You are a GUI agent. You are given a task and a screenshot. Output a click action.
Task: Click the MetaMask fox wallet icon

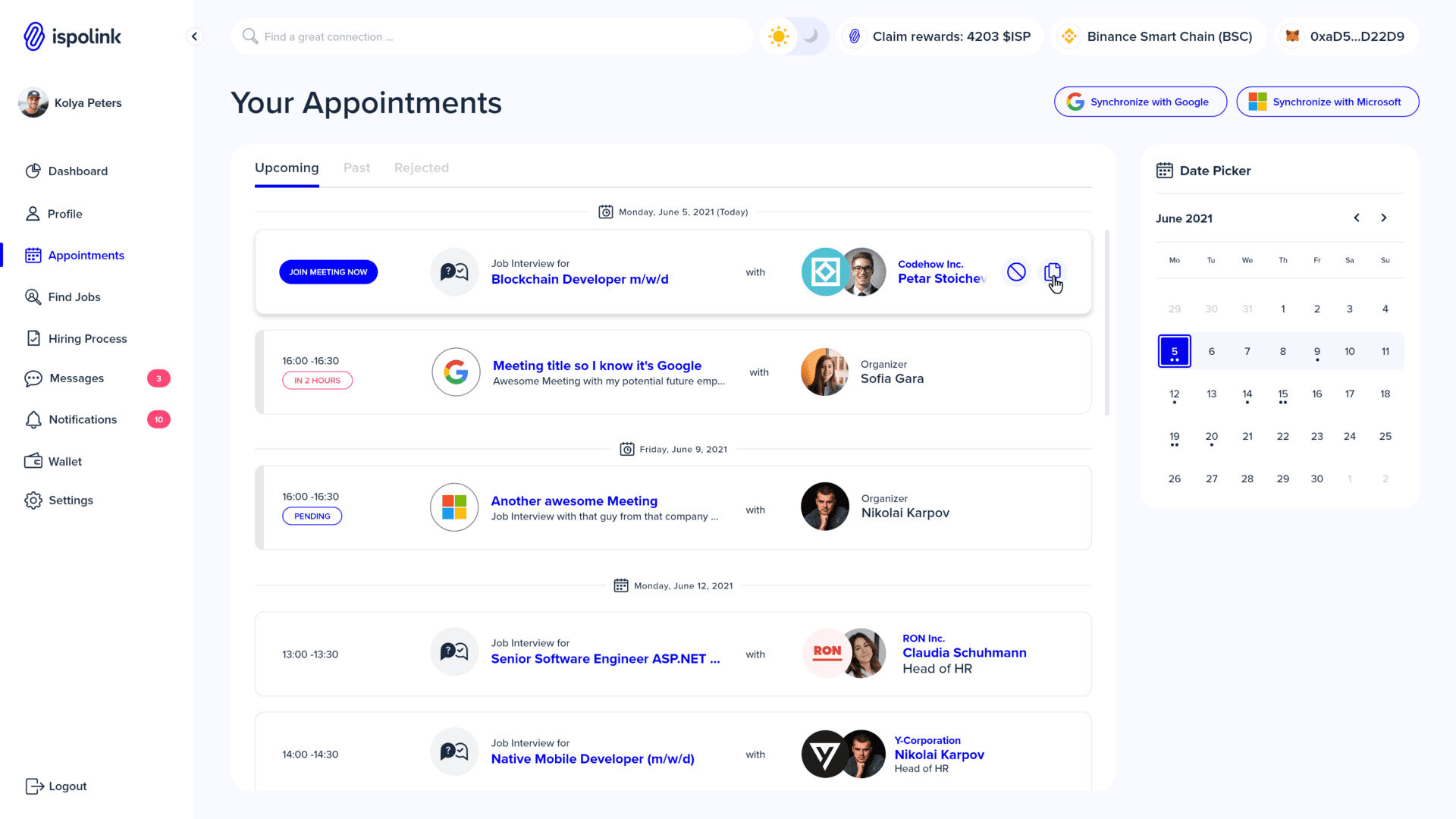[x=1291, y=36]
